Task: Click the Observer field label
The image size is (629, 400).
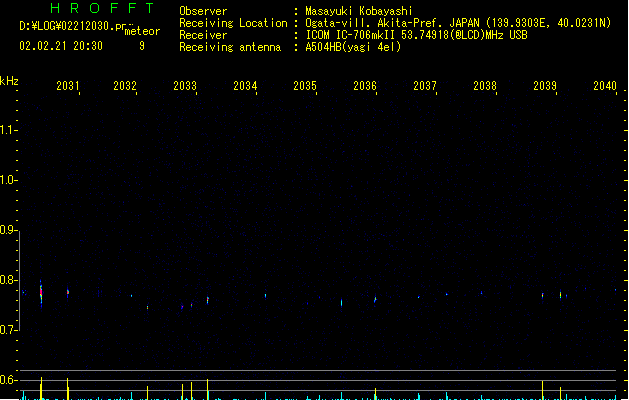Action: point(203,11)
